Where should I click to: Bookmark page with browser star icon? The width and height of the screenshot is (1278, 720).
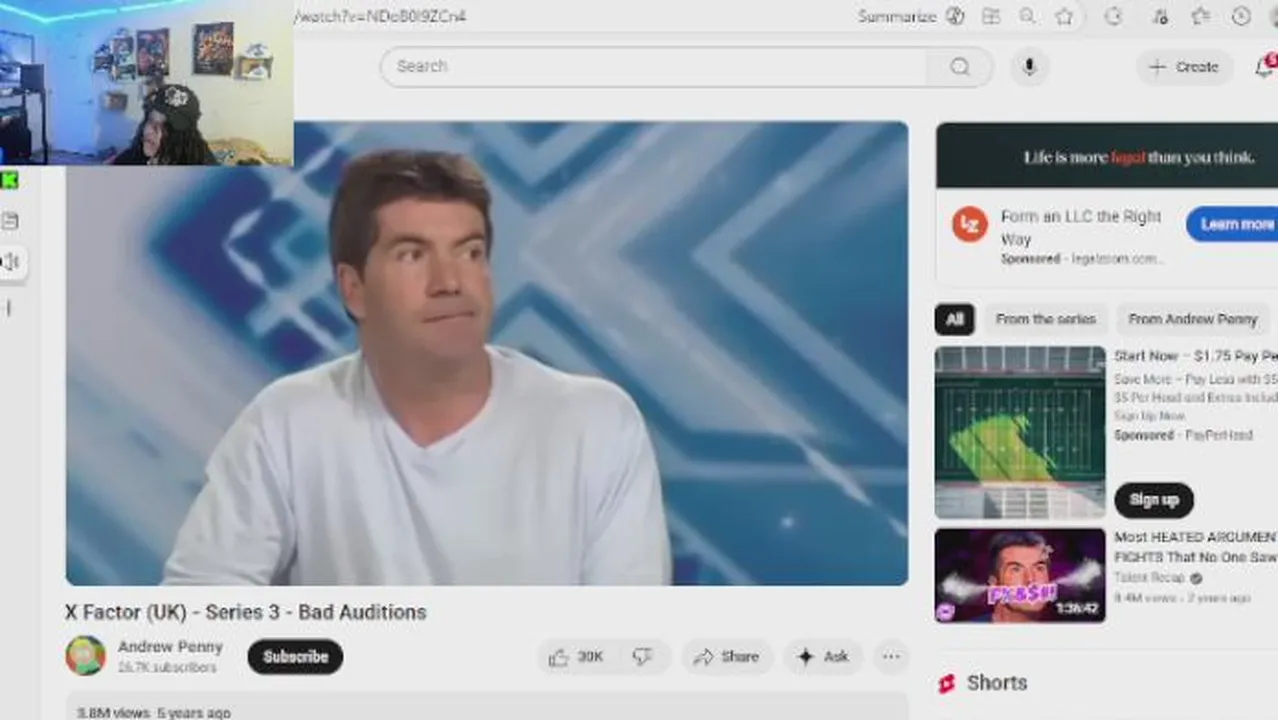click(1064, 16)
